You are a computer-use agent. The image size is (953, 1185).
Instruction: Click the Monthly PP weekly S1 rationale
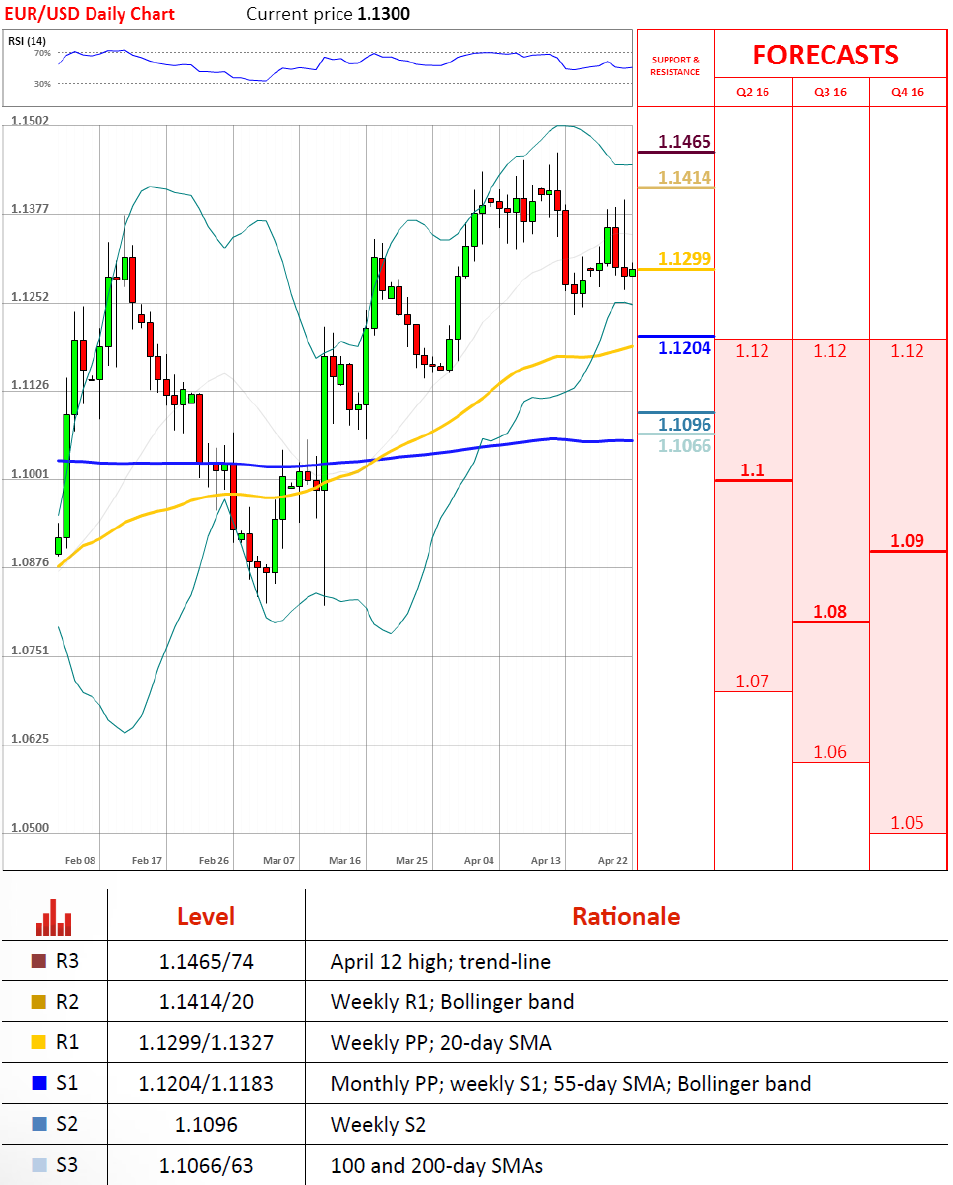pyautogui.click(x=571, y=1084)
